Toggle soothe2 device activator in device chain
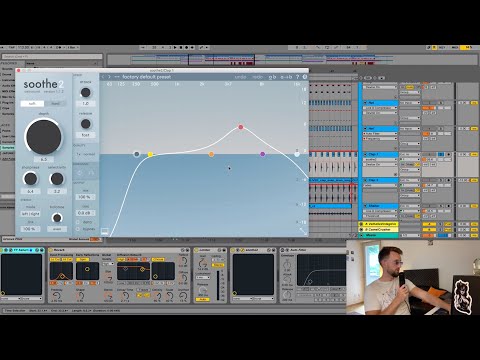The height and width of the screenshot is (360, 480). pyautogui.click(x=233, y=250)
